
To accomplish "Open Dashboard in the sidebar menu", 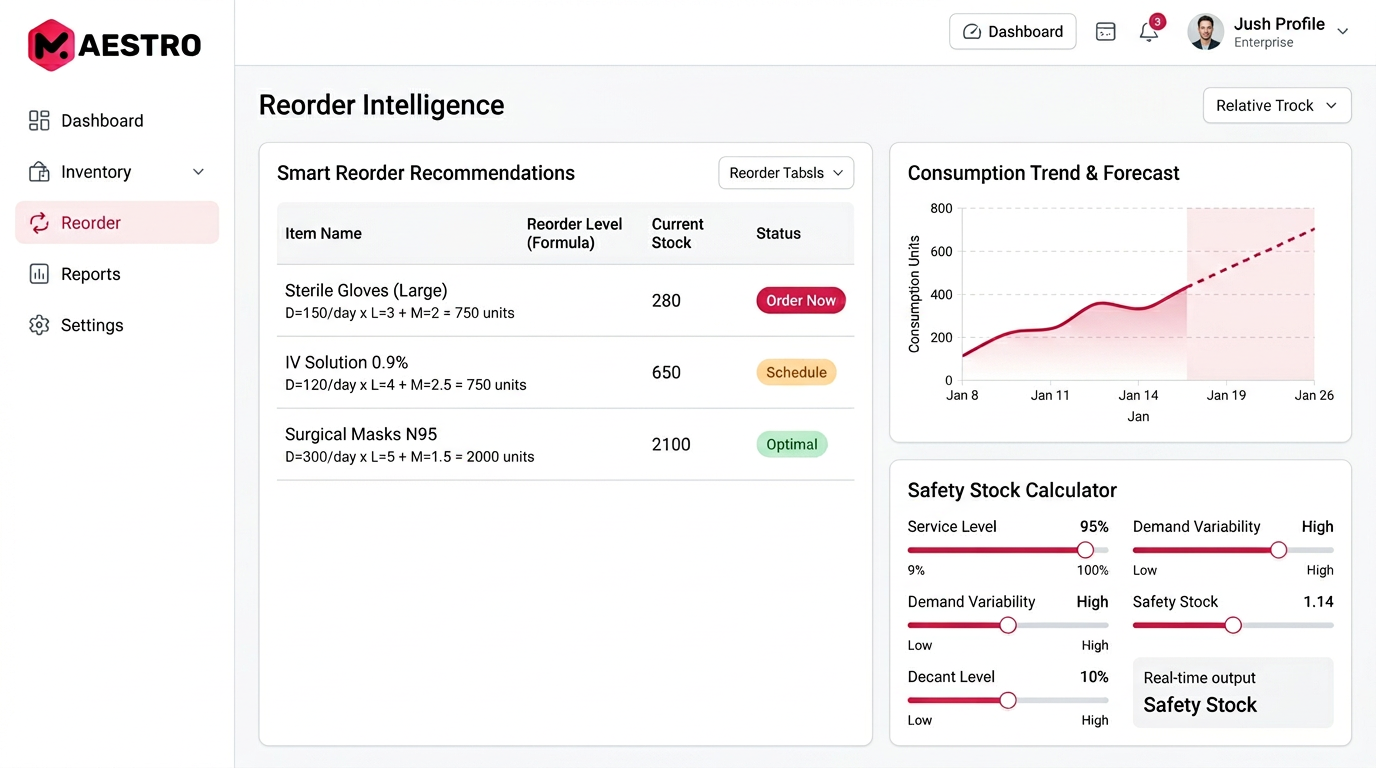I will [117, 121].
